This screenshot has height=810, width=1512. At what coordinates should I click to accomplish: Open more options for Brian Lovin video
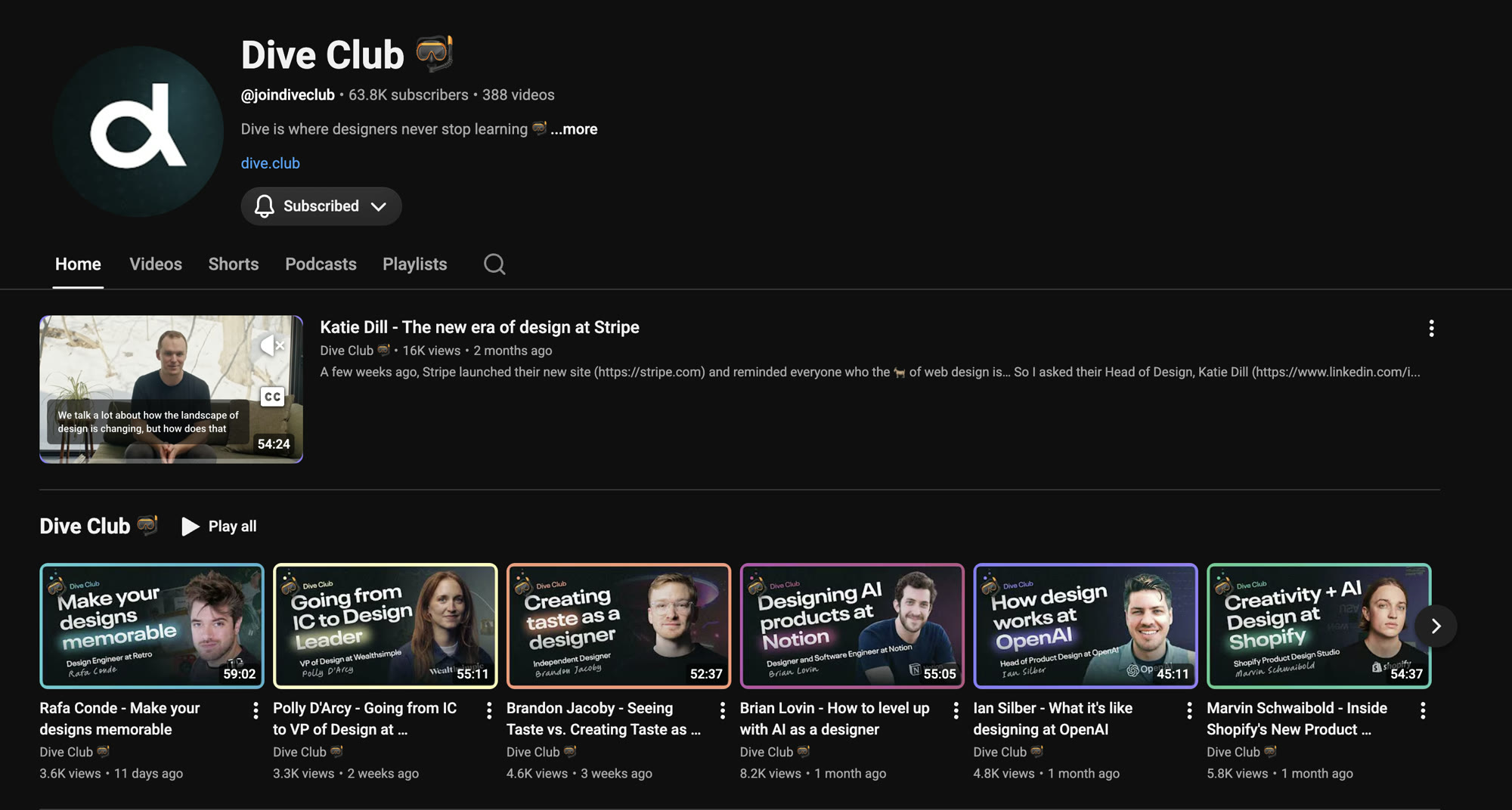click(x=956, y=710)
